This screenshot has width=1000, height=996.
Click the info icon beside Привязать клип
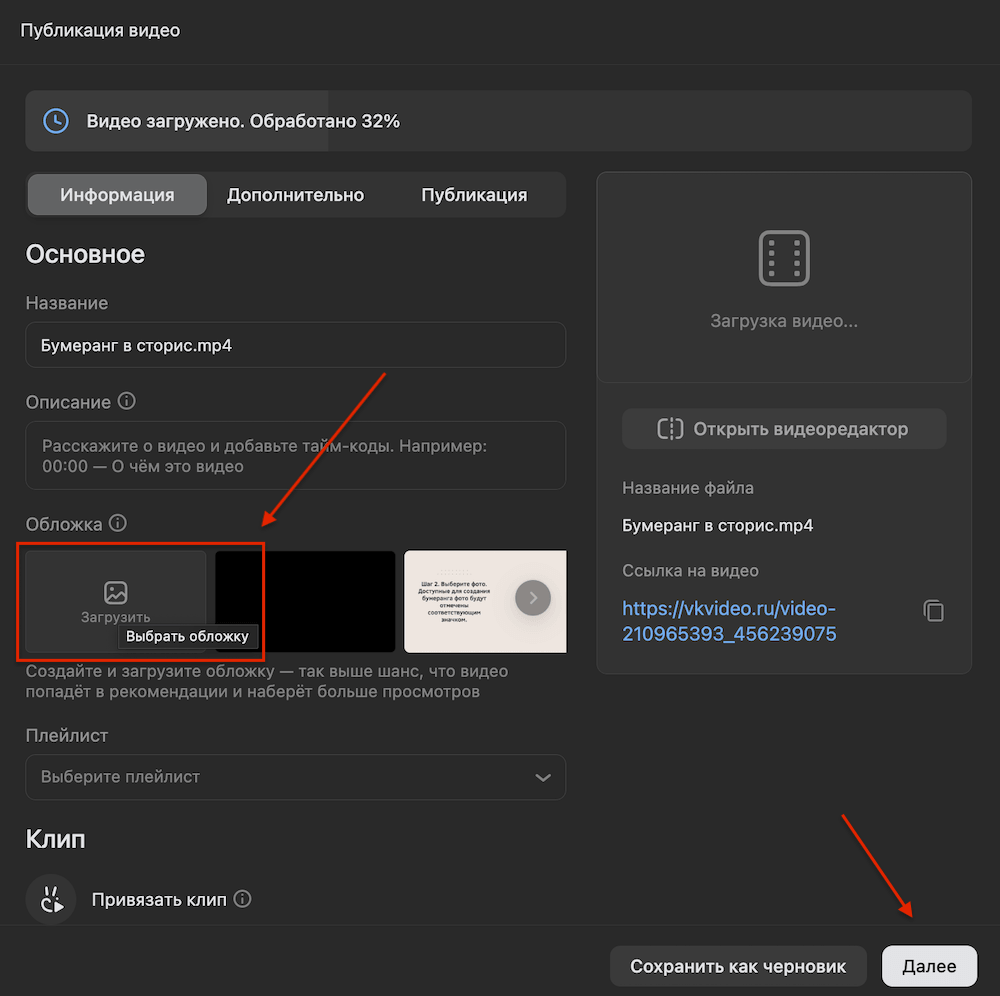[x=242, y=898]
